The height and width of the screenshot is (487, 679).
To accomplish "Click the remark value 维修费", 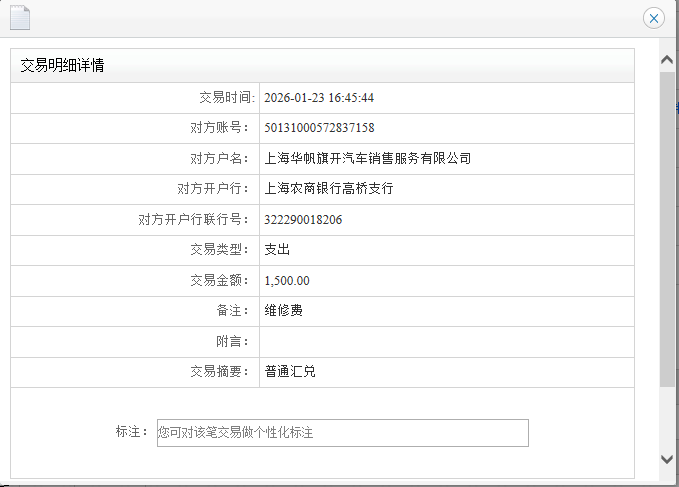I will pos(283,311).
